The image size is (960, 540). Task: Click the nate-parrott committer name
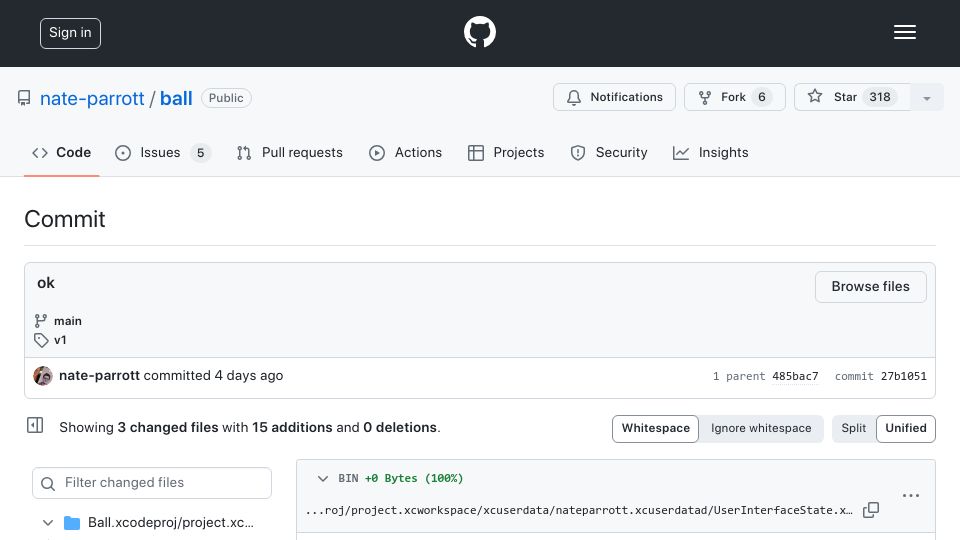[x=99, y=375]
